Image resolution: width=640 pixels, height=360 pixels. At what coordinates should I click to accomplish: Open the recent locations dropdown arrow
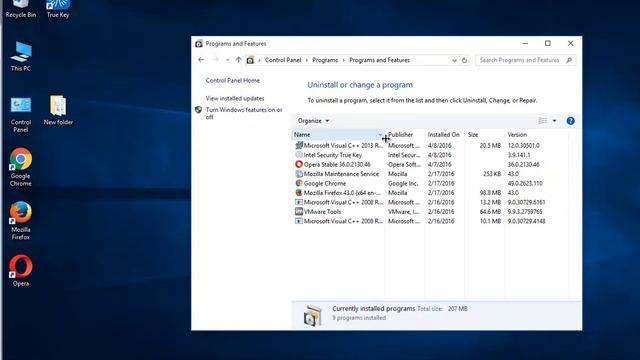(227, 60)
